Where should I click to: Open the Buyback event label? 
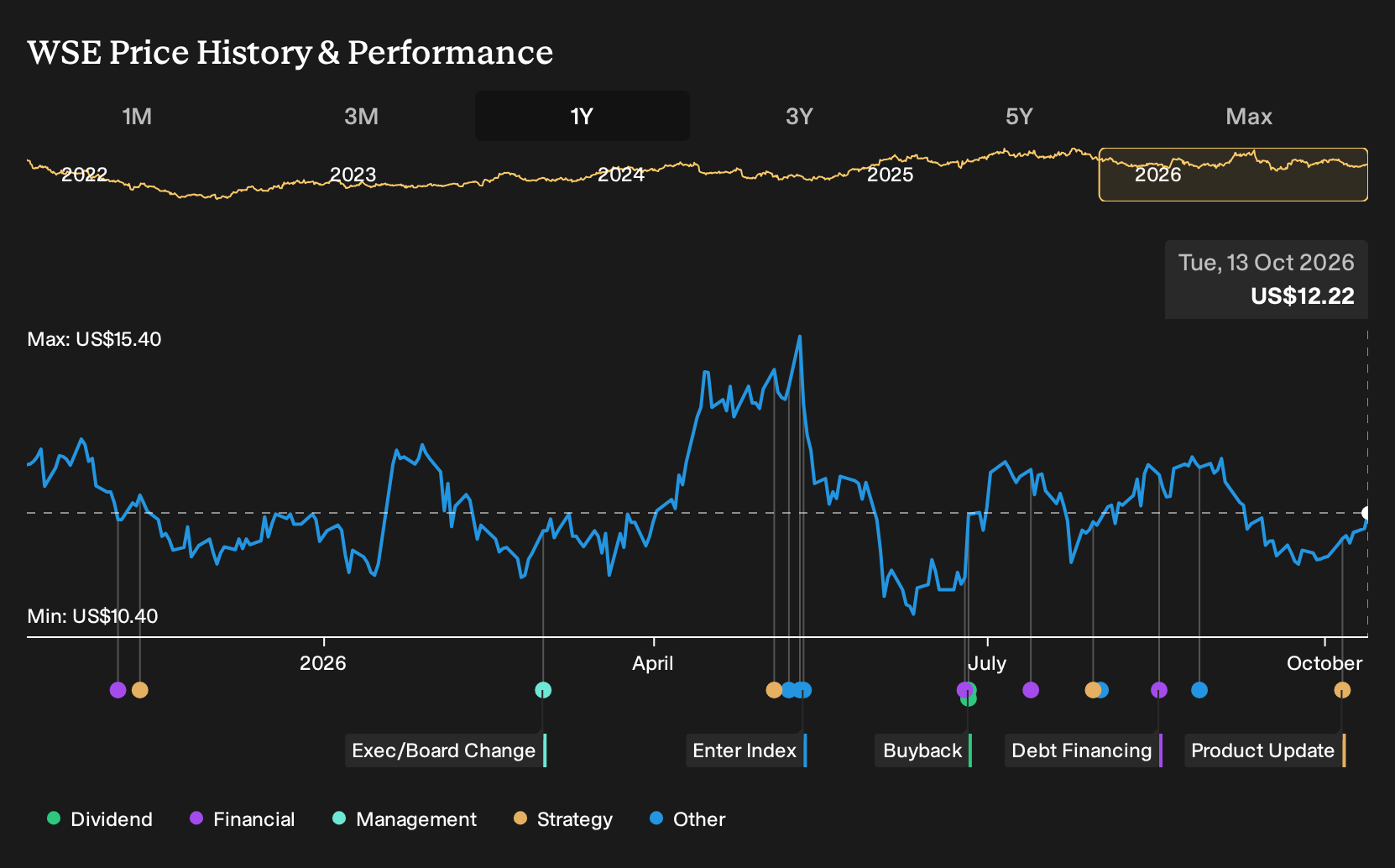(x=923, y=750)
